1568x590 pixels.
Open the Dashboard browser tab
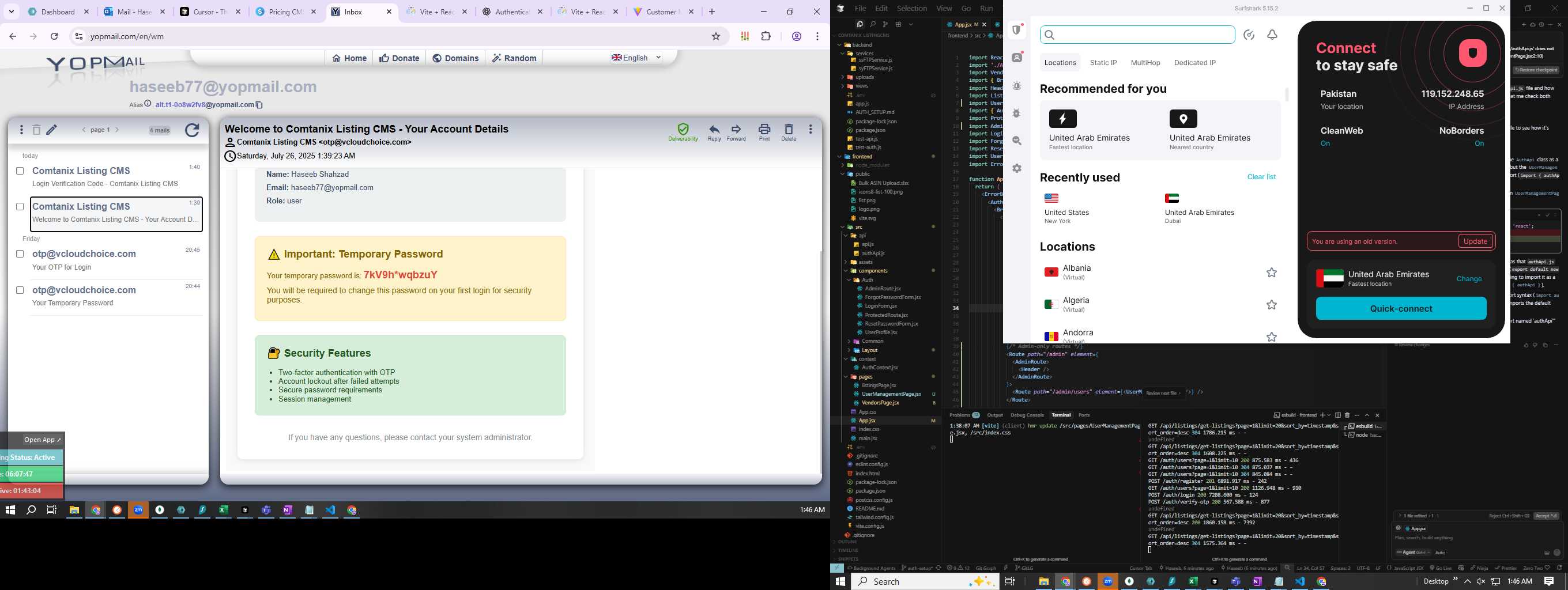pyautogui.click(x=58, y=12)
